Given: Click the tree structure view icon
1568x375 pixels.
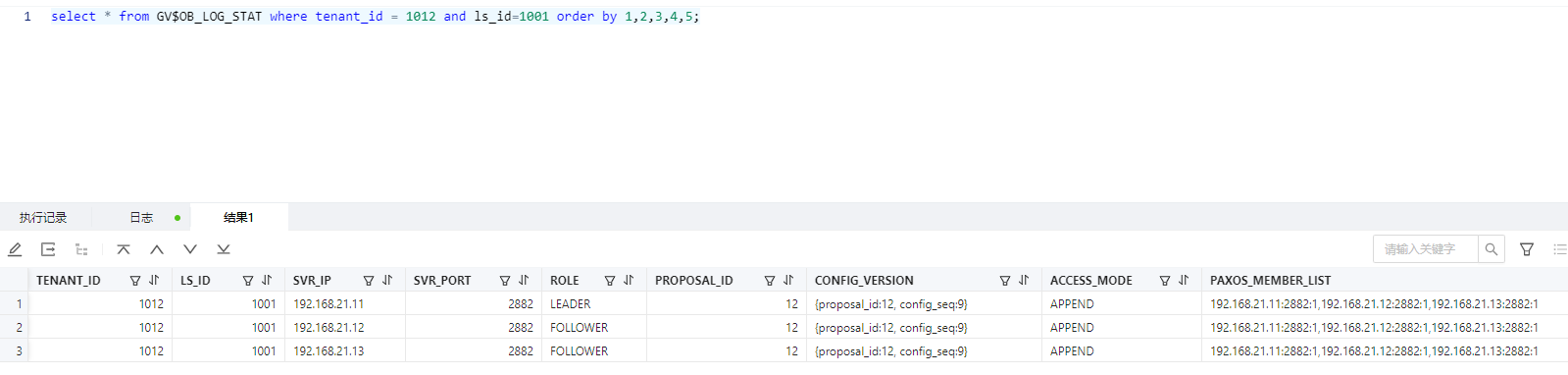Looking at the screenshot, I should (x=81, y=249).
